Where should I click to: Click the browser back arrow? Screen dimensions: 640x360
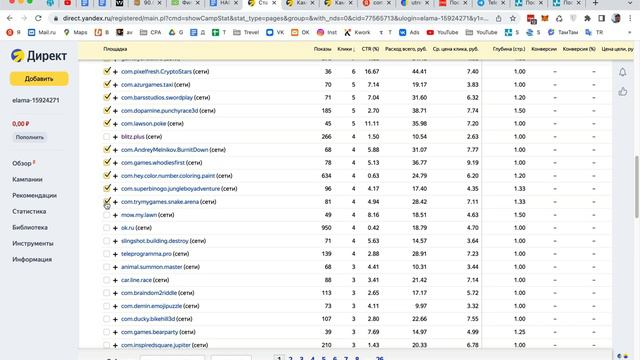[x=10, y=18]
